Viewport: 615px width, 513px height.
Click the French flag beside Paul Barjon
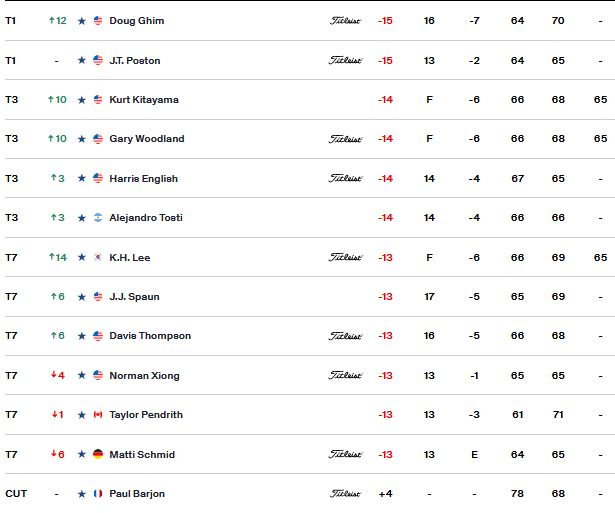[x=98, y=494]
